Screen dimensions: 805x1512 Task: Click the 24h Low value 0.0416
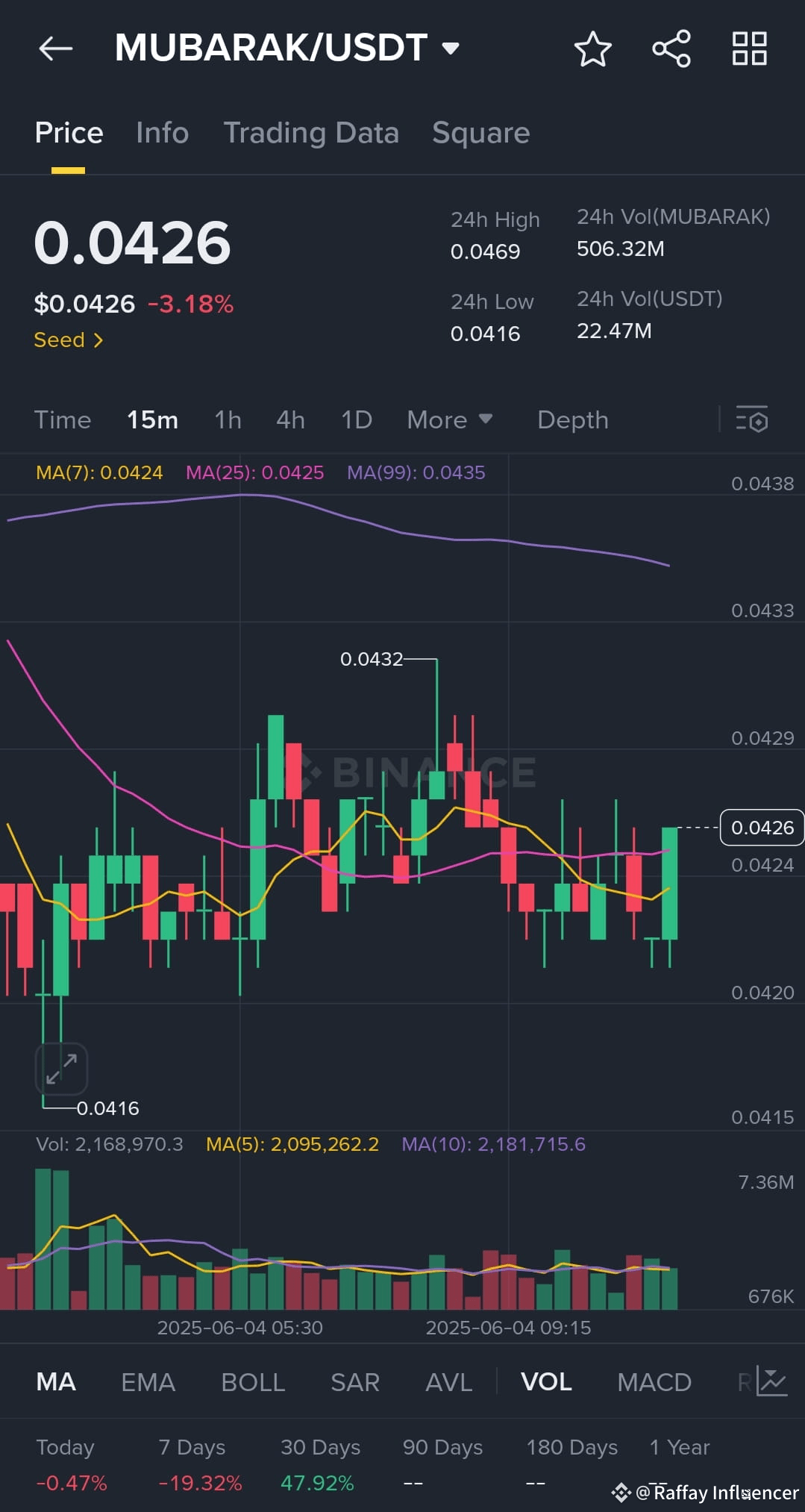486,334
